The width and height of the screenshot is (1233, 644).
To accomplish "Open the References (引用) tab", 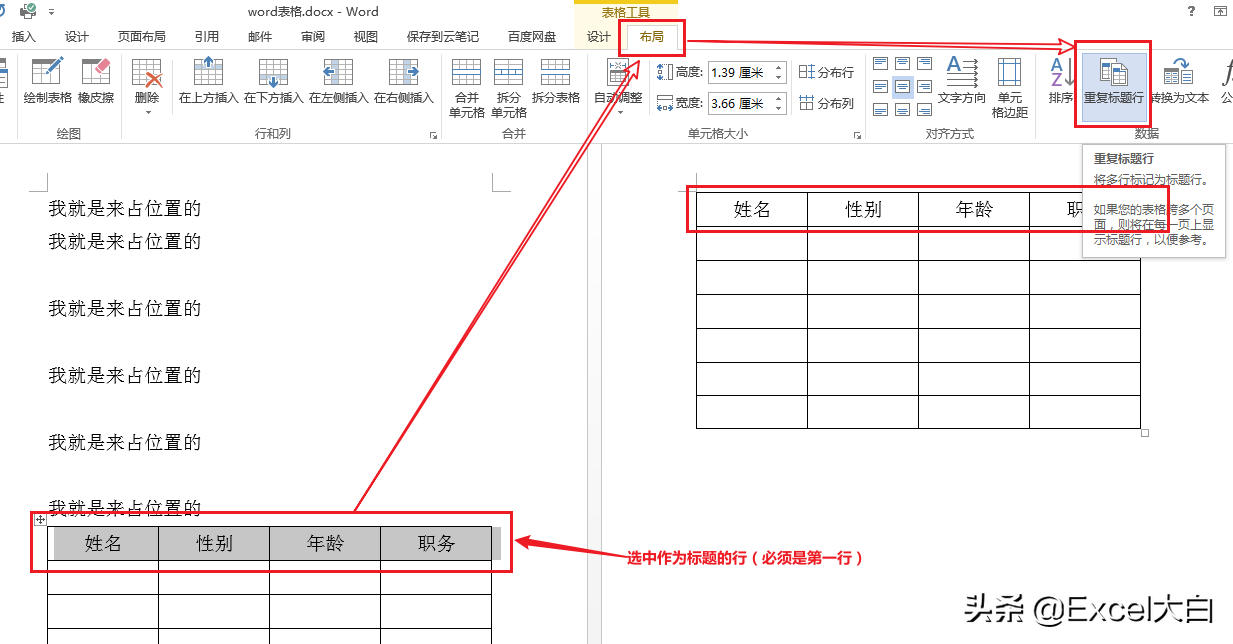I will tap(207, 37).
